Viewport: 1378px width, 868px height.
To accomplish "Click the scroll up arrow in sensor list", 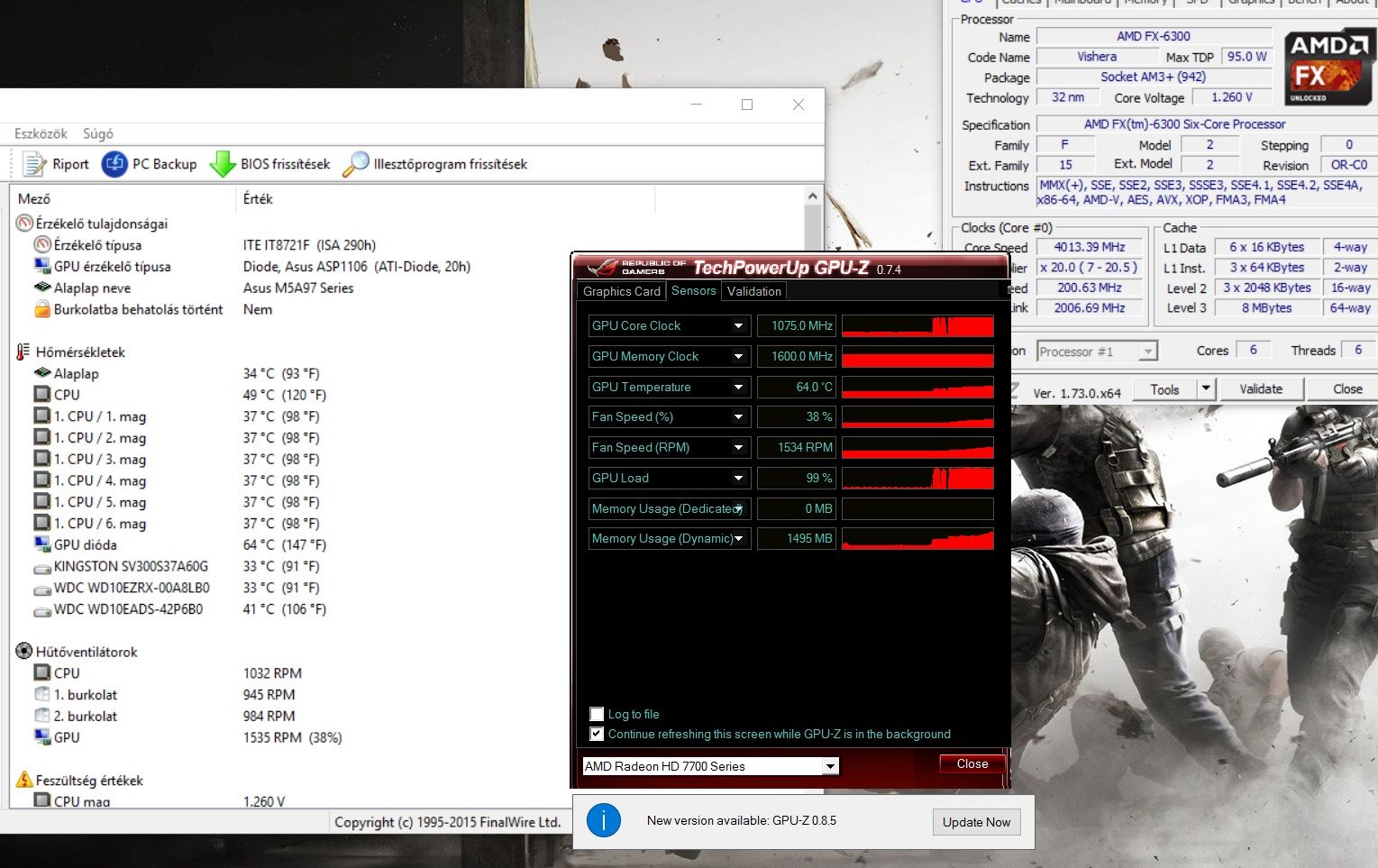I will pos(813,196).
